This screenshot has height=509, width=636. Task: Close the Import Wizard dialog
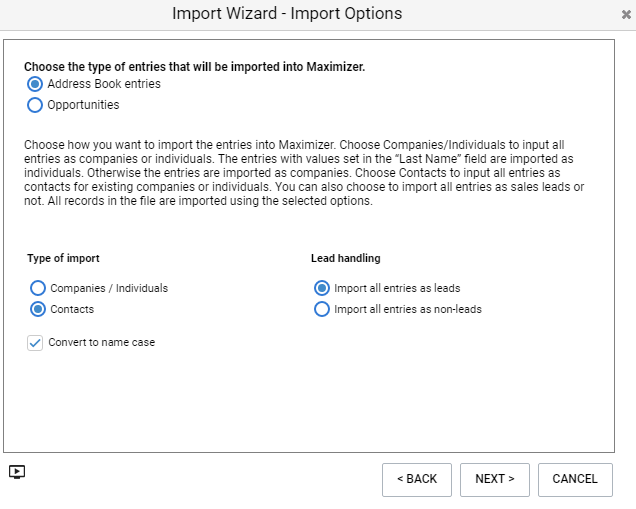tap(626, 15)
